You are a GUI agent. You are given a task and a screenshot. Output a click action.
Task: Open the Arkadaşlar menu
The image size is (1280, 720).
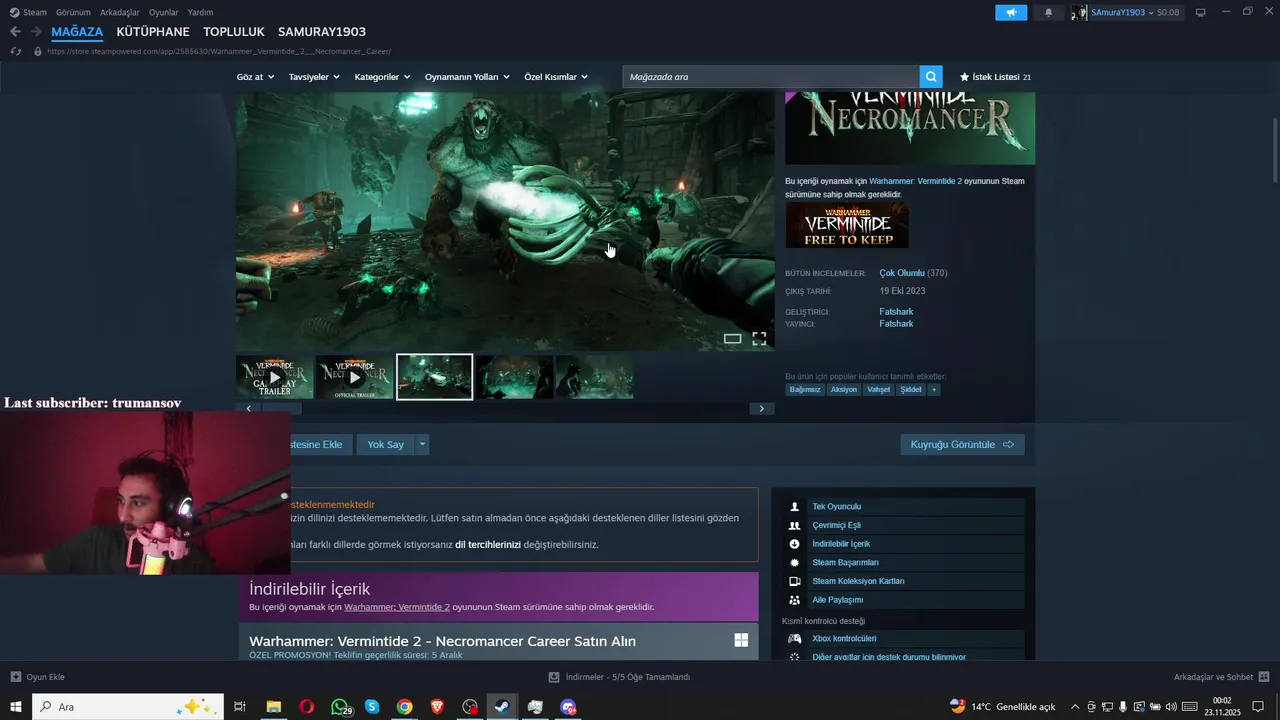[x=120, y=12]
